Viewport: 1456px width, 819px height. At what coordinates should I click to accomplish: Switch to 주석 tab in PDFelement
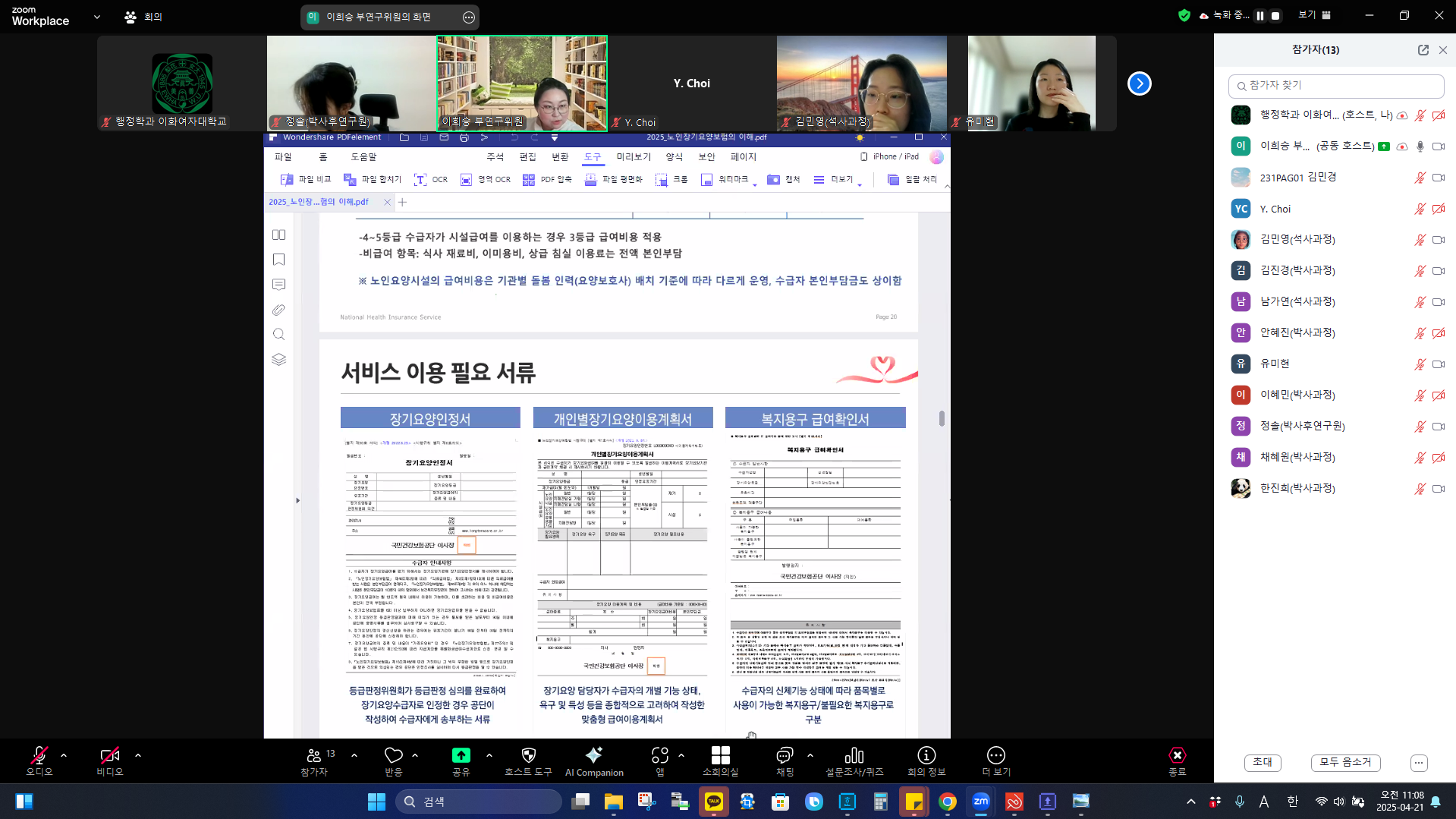495,157
